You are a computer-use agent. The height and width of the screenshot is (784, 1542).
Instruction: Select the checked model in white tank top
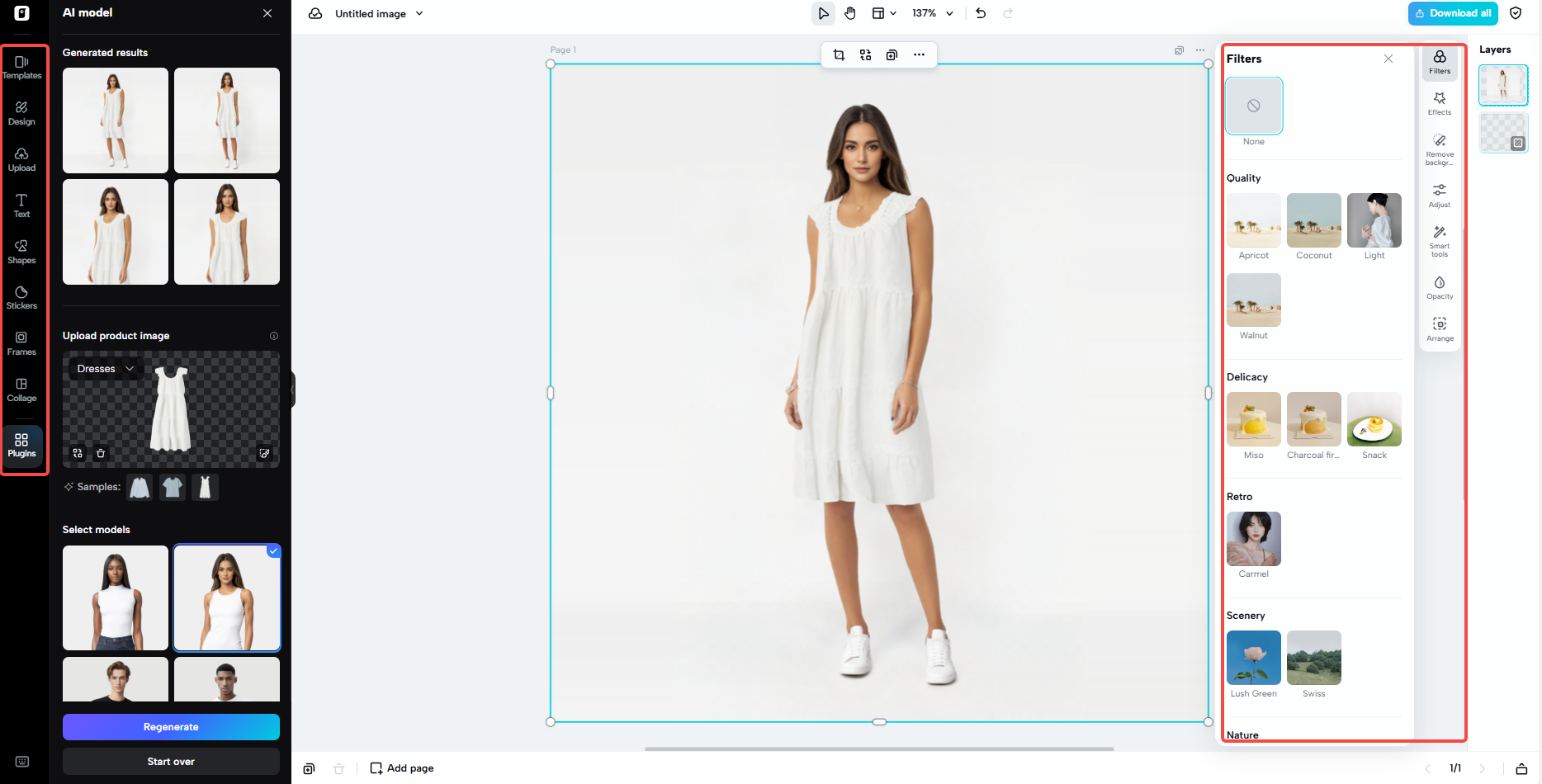227,597
